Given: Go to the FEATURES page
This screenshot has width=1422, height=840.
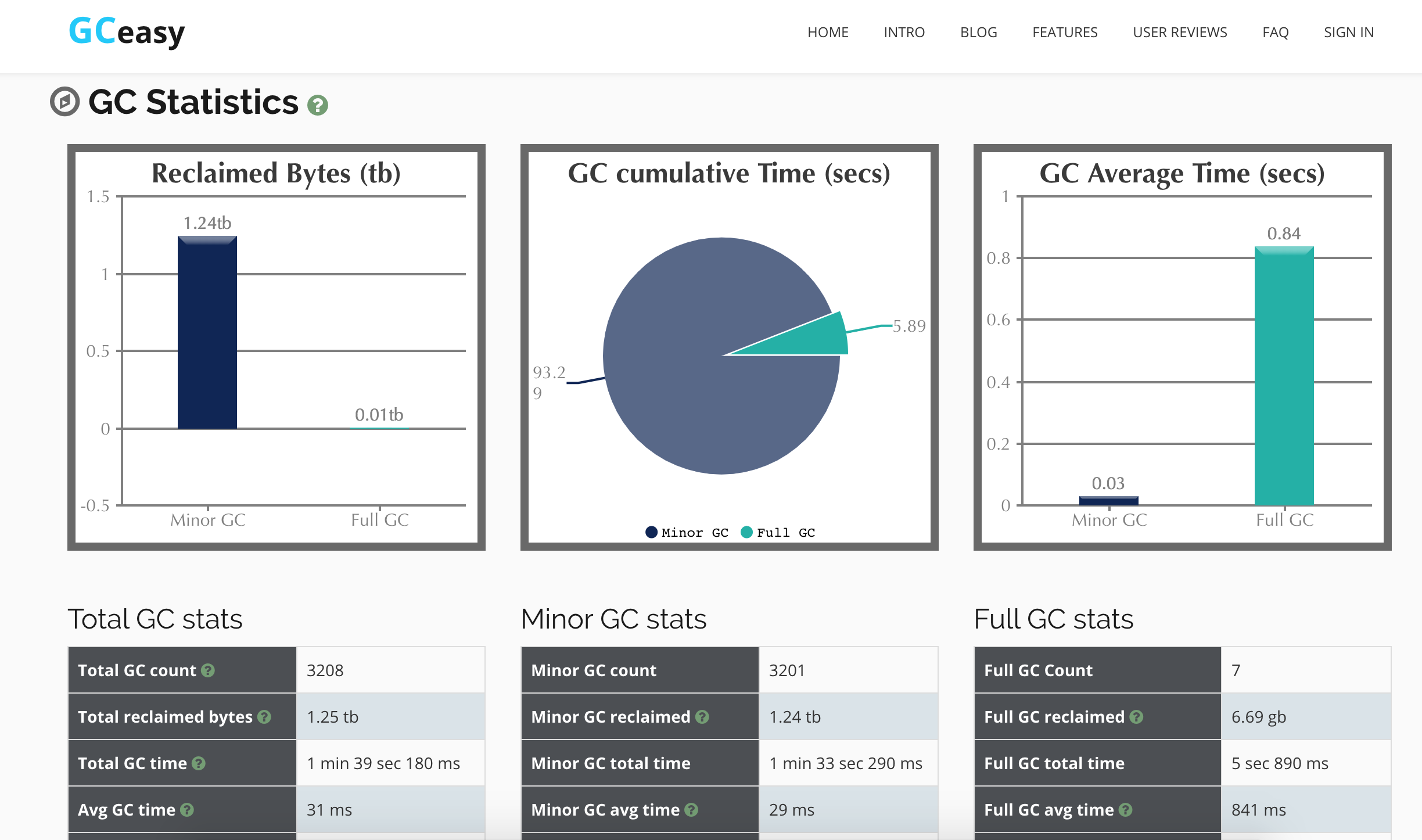Looking at the screenshot, I should tap(1065, 33).
